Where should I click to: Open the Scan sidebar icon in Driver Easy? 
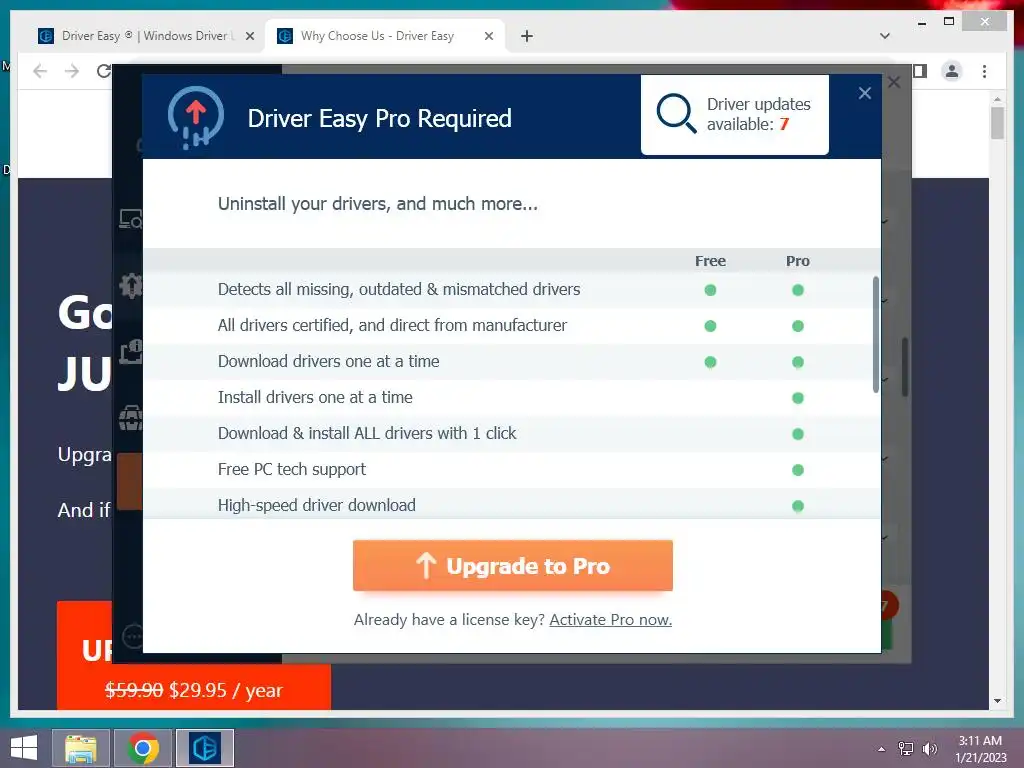coord(131,219)
